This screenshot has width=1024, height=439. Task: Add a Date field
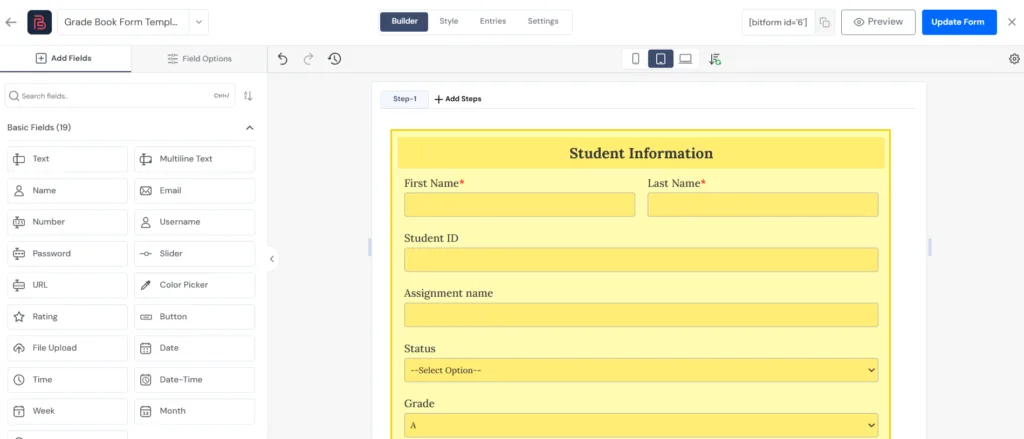195,348
